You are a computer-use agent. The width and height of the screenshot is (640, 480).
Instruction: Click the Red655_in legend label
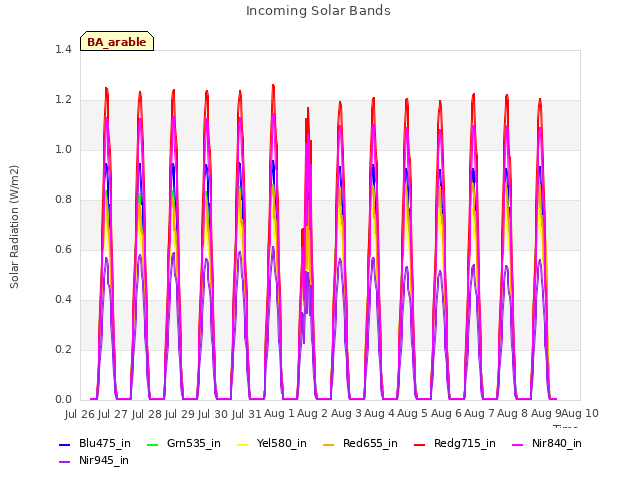(x=370, y=443)
